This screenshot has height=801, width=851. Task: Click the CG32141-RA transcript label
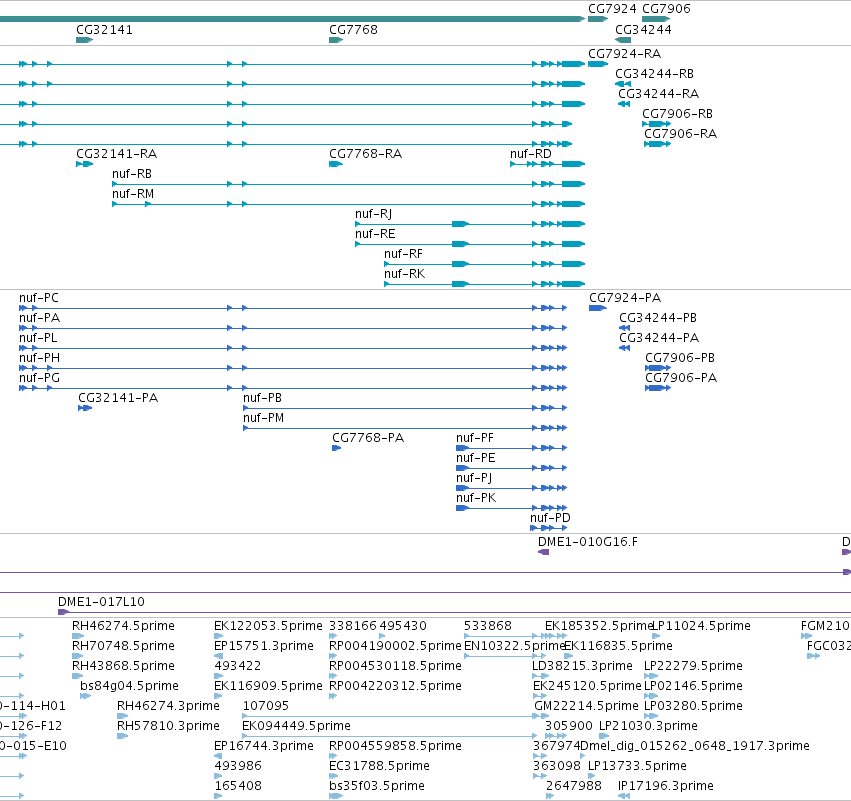tap(117, 154)
